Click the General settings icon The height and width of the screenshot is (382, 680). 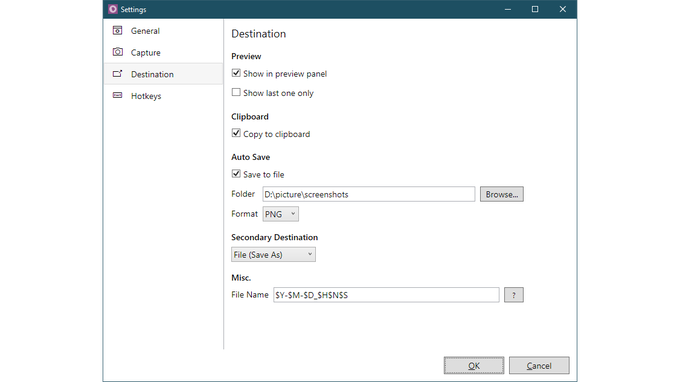pyautogui.click(x=117, y=30)
